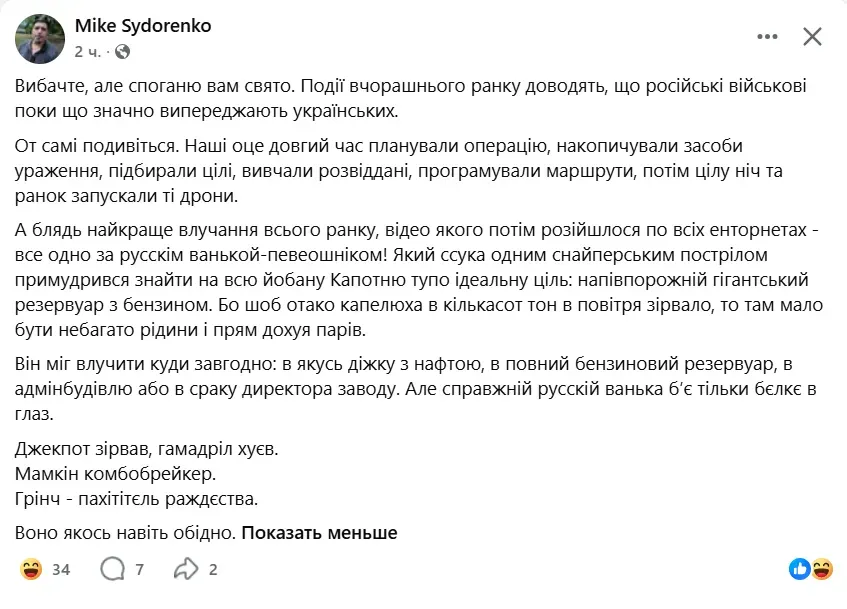Viewport: 847px width, 609px height.
Task: View the list of 34 reactions
Action: 61,570
